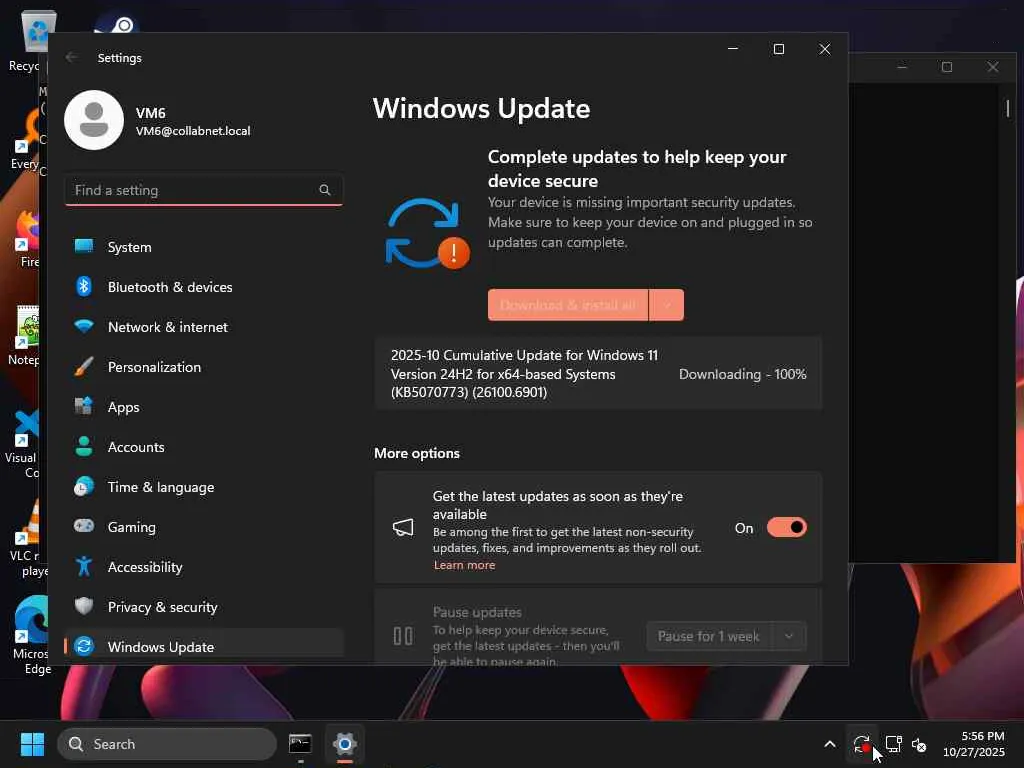Click the Bluetooth & devices icon
Viewport: 1024px width, 768px height.
point(84,287)
